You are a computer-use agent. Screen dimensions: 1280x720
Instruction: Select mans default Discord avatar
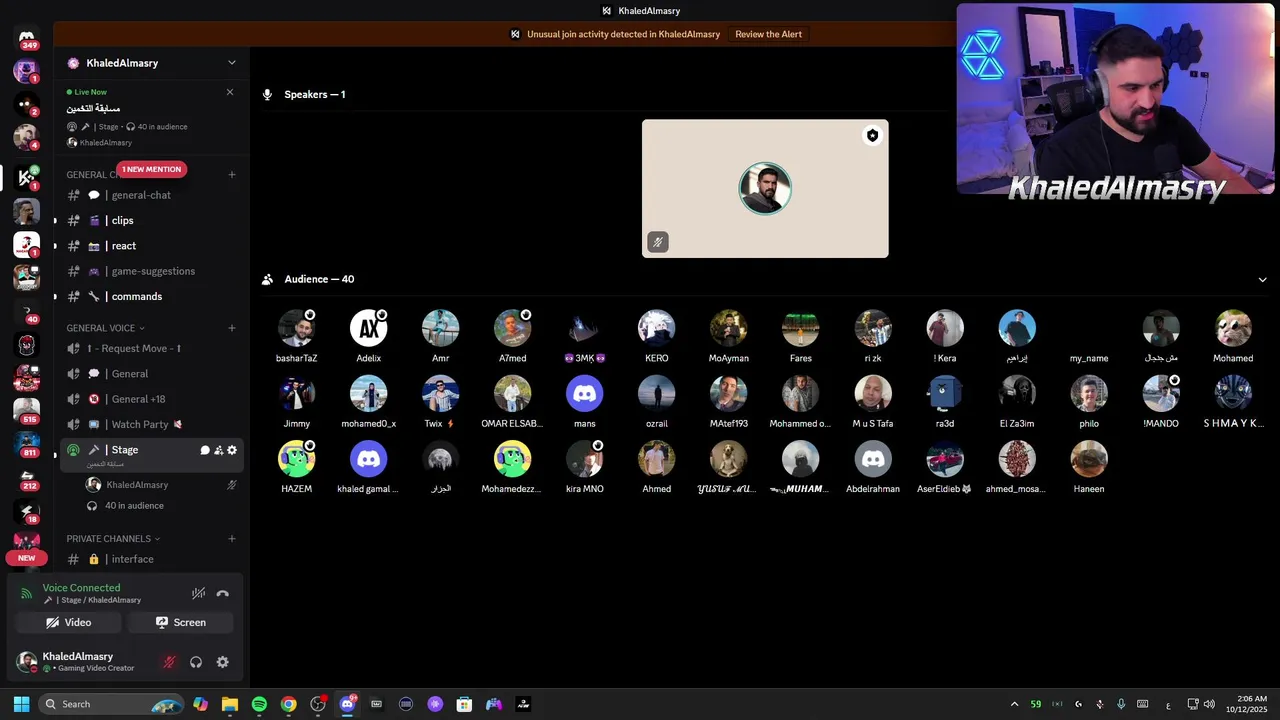click(x=585, y=394)
